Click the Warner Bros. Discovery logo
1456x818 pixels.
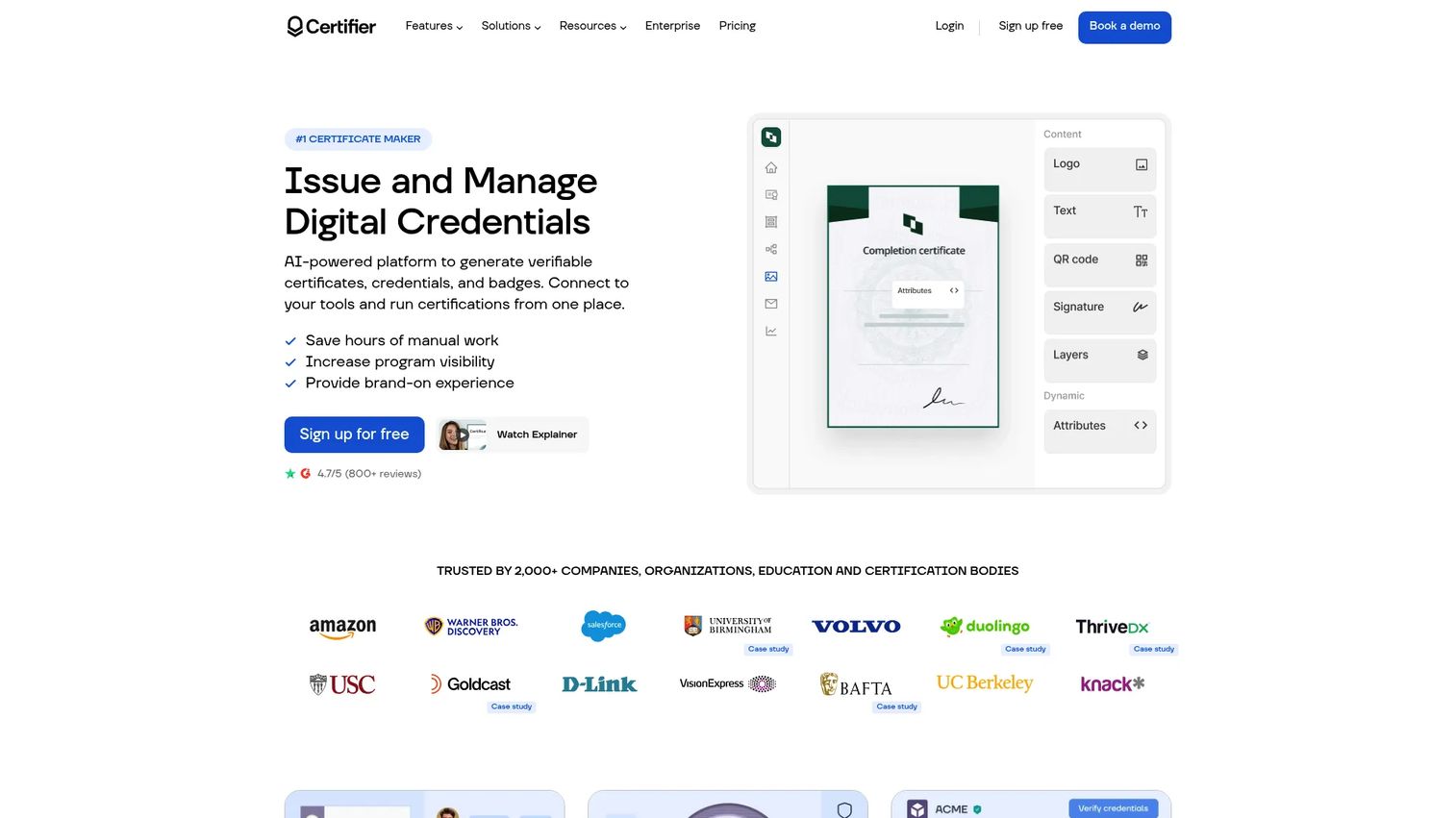coord(471,627)
